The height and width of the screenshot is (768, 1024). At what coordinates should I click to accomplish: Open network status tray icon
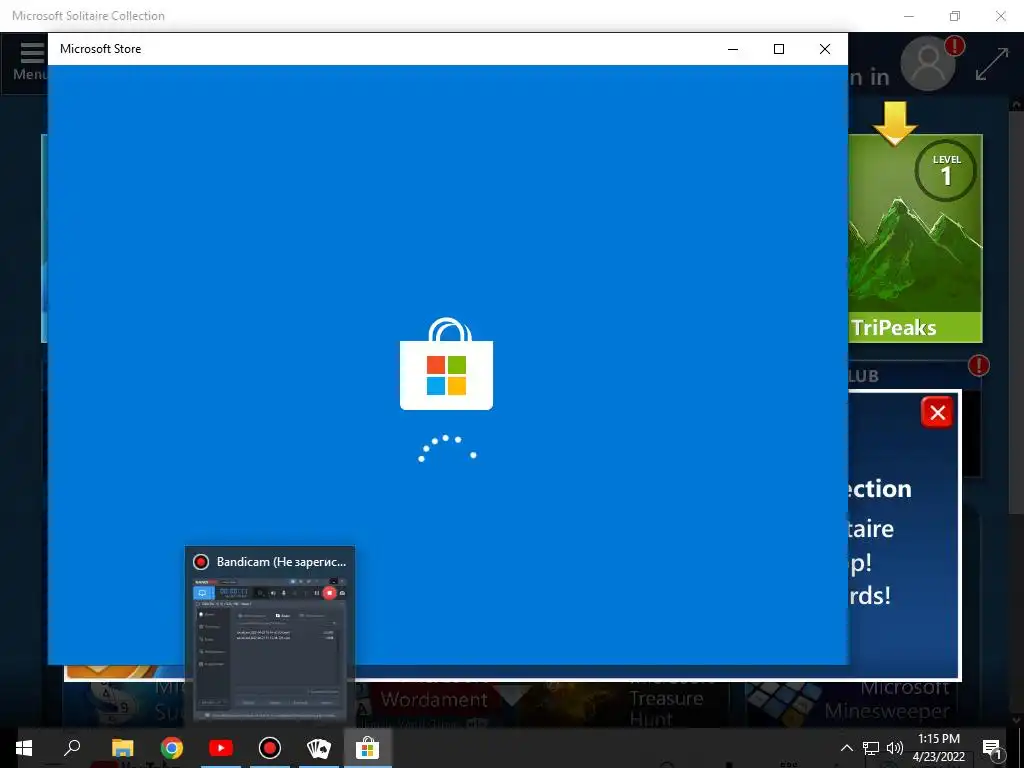click(x=871, y=748)
